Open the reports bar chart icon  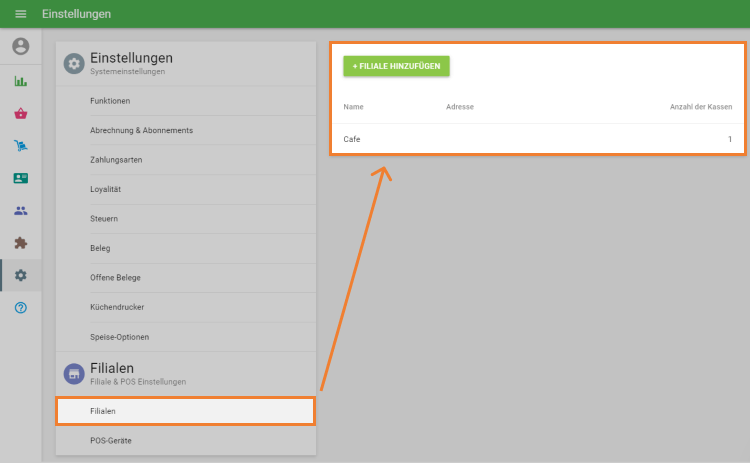[x=20, y=81]
